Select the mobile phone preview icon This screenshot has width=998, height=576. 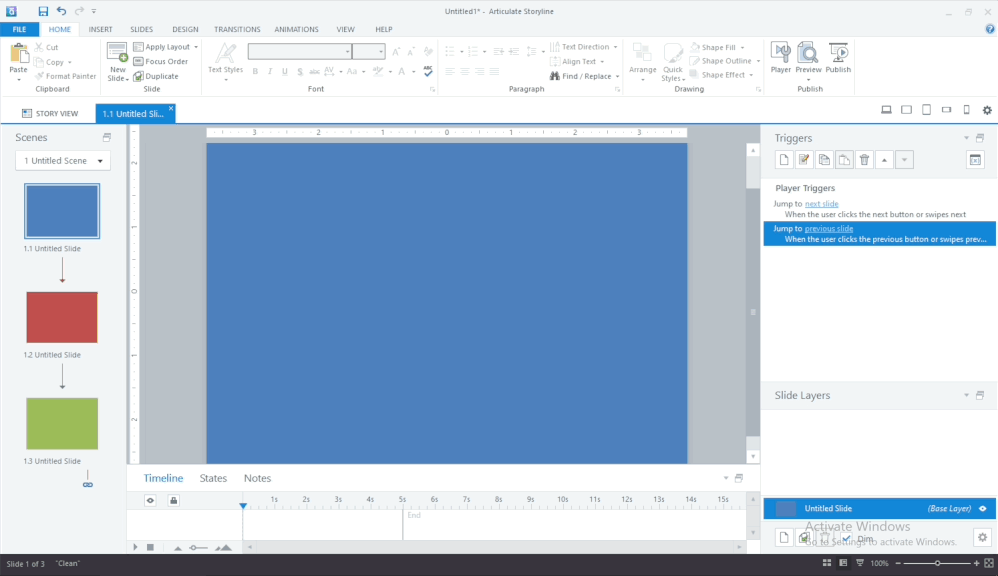point(966,110)
